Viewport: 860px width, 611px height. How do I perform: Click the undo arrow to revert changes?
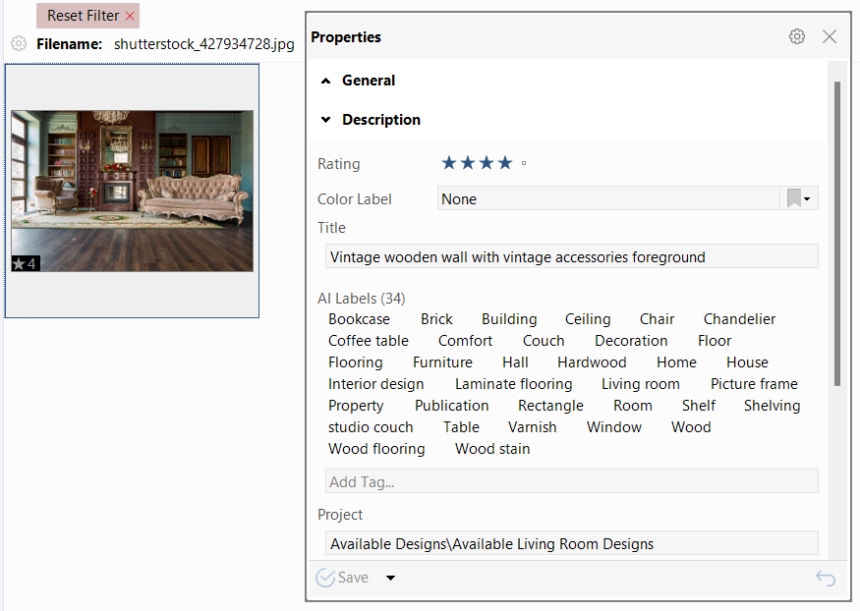(x=825, y=578)
